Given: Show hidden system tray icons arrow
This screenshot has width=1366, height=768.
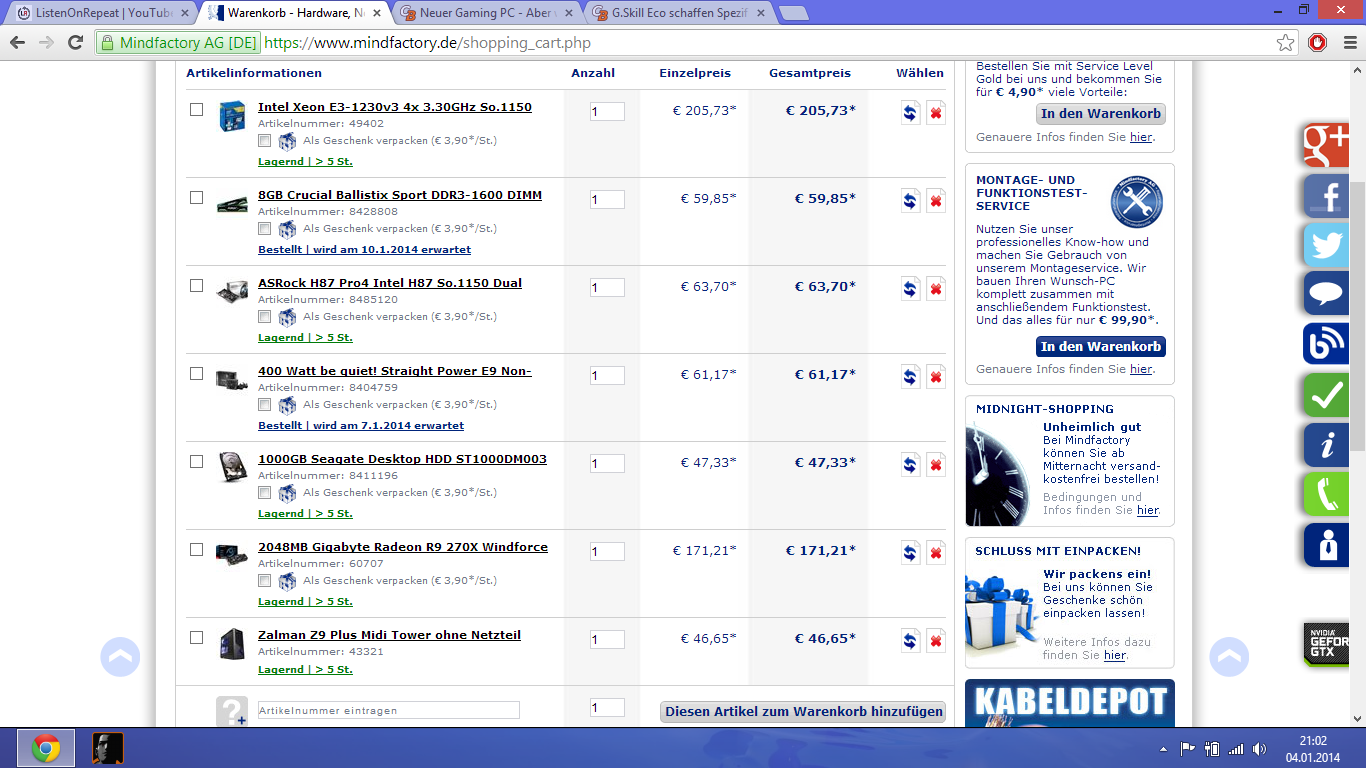Looking at the screenshot, I should [1163, 748].
